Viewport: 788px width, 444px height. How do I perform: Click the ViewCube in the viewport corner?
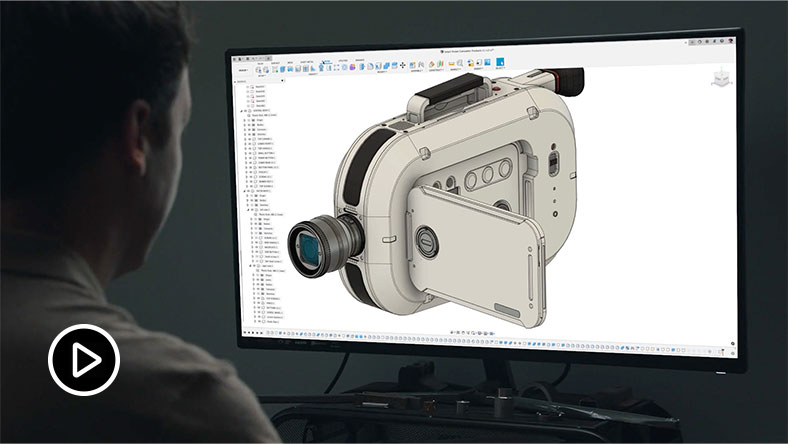pos(719,82)
